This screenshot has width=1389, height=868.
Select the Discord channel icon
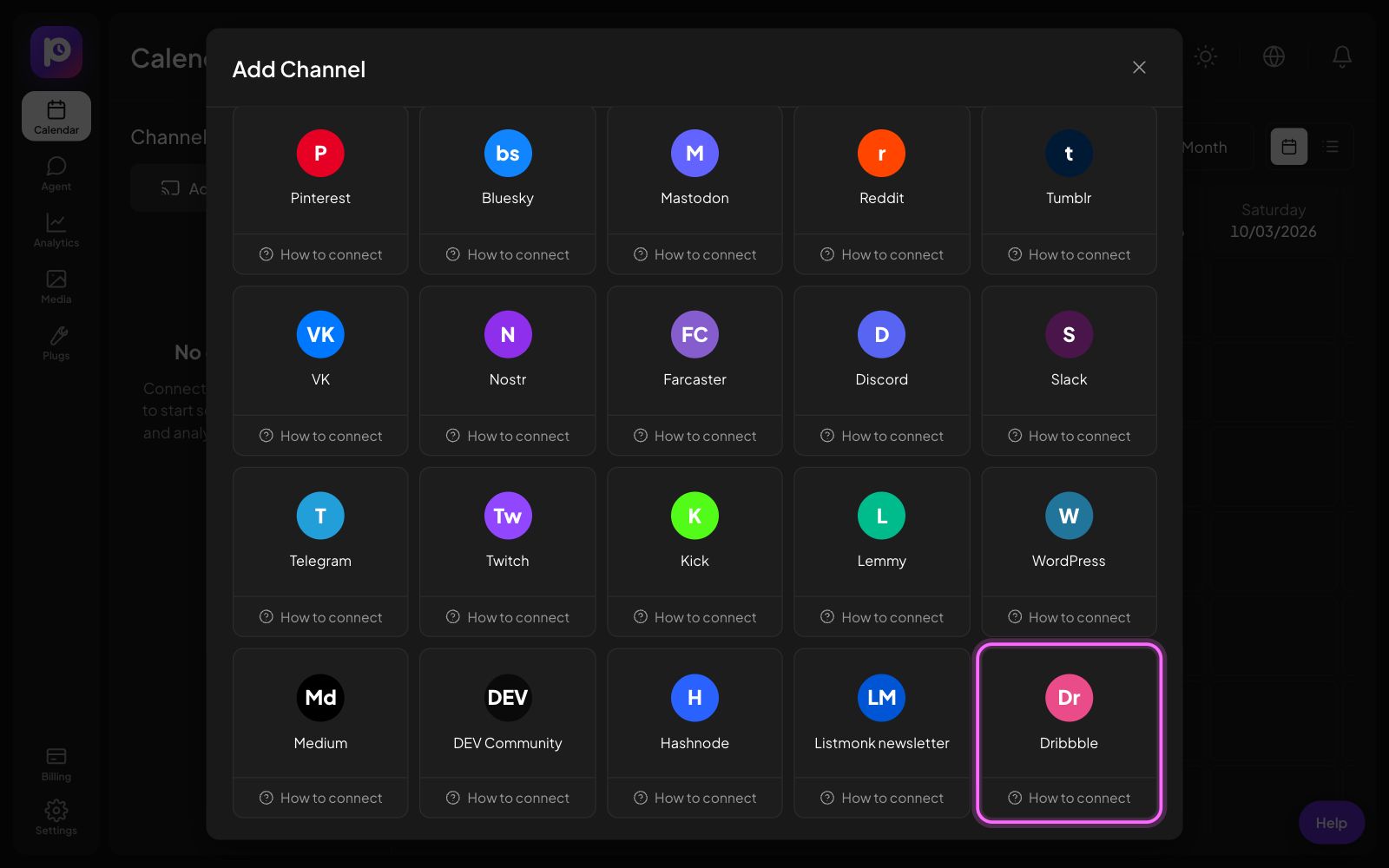(881, 334)
